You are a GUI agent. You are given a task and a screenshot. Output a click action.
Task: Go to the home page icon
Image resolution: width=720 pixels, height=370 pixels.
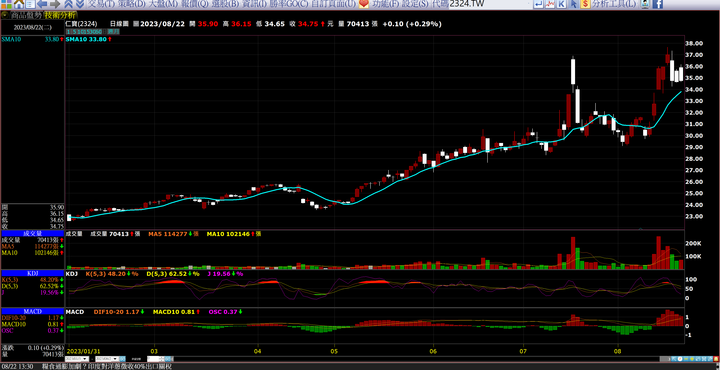point(19,4)
